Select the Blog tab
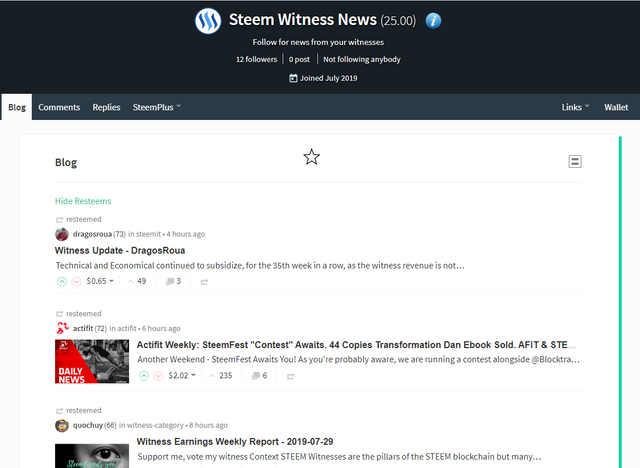 click(17, 107)
